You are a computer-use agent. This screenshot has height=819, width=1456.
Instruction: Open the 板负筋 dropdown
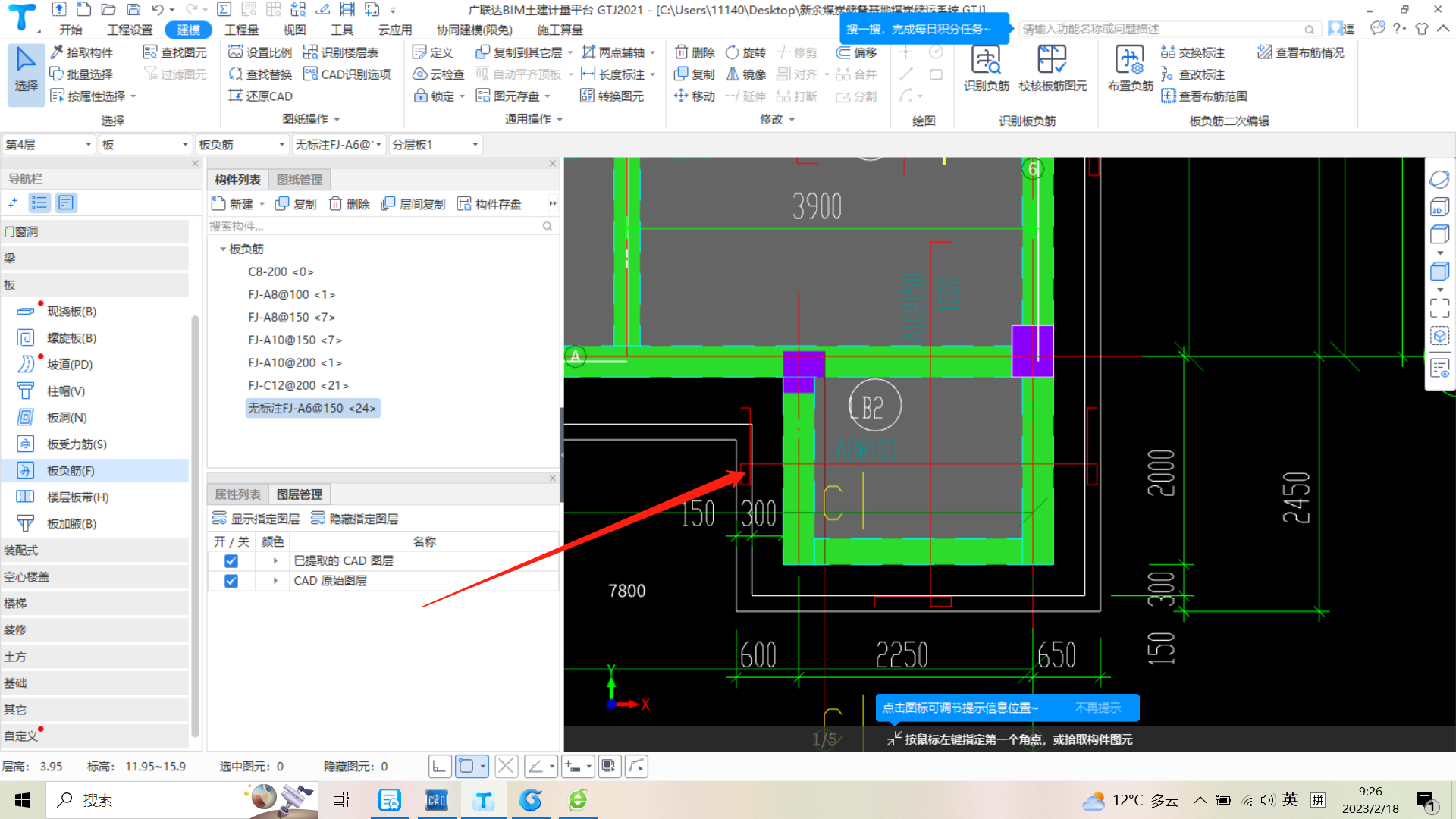(x=242, y=145)
